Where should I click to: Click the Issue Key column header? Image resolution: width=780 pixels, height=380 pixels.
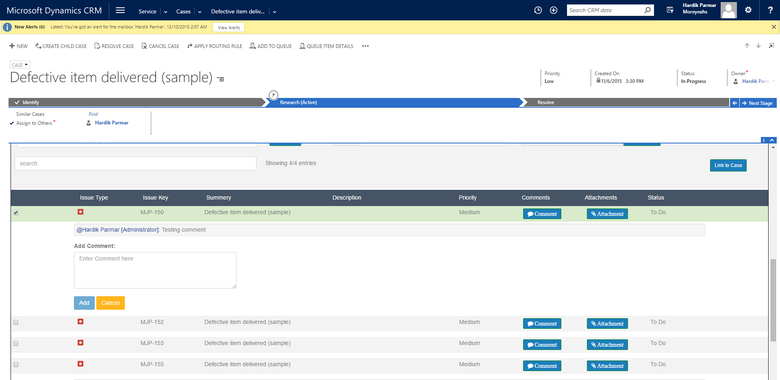click(155, 197)
